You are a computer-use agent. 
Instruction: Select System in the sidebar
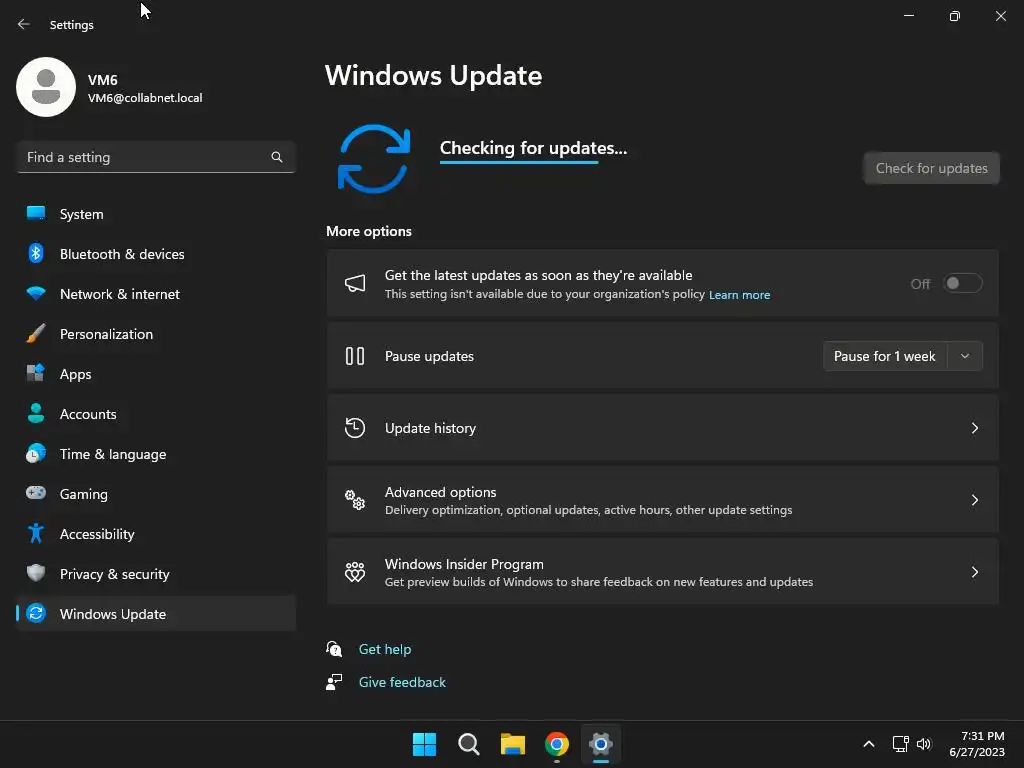click(155, 214)
